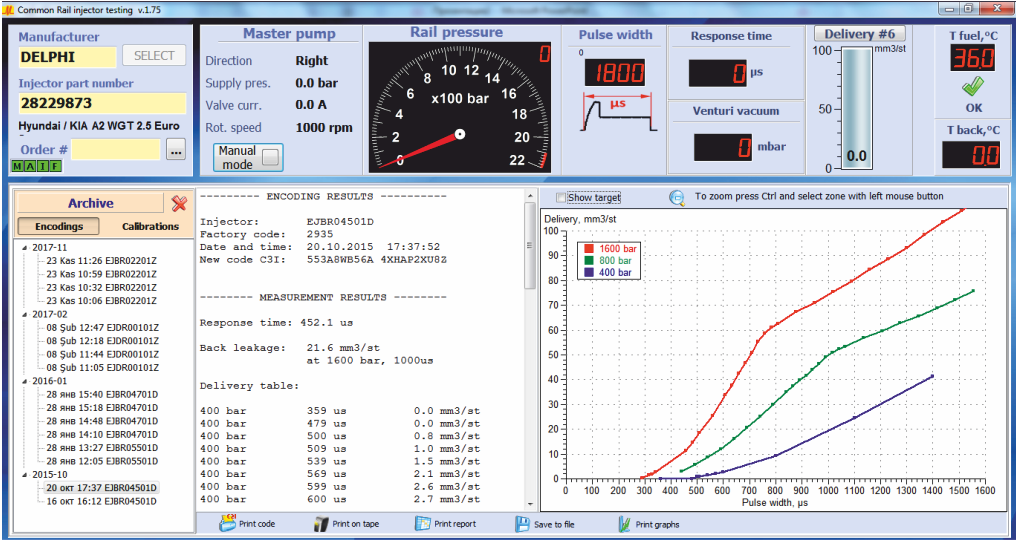Click the New code C3I value text

(x=376, y=260)
